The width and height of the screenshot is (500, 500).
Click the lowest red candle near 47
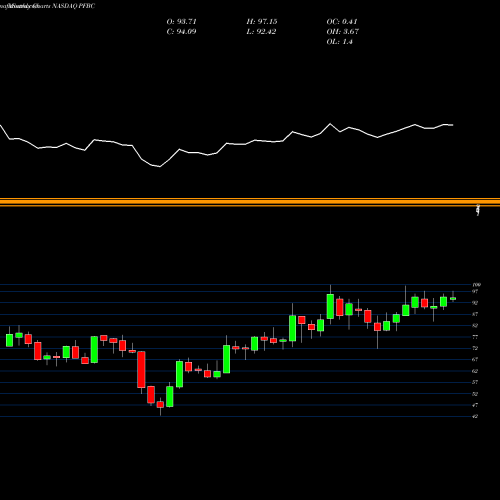(x=160, y=404)
